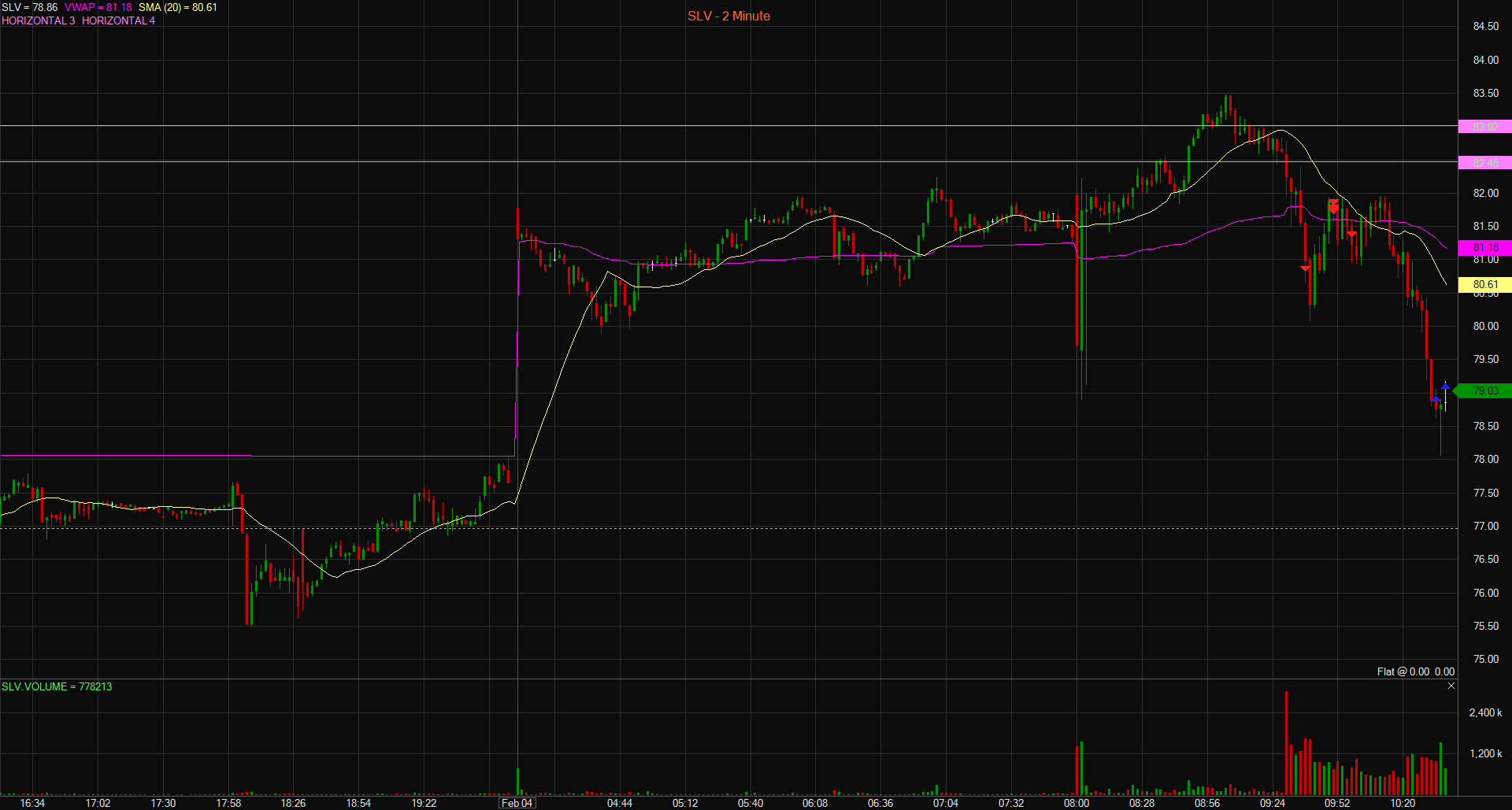Image resolution: width=1512 pixels, height=810 pixels.
Task: Select the magenta 81.18 VWAP price tag
Action: tap(1485, 247)
